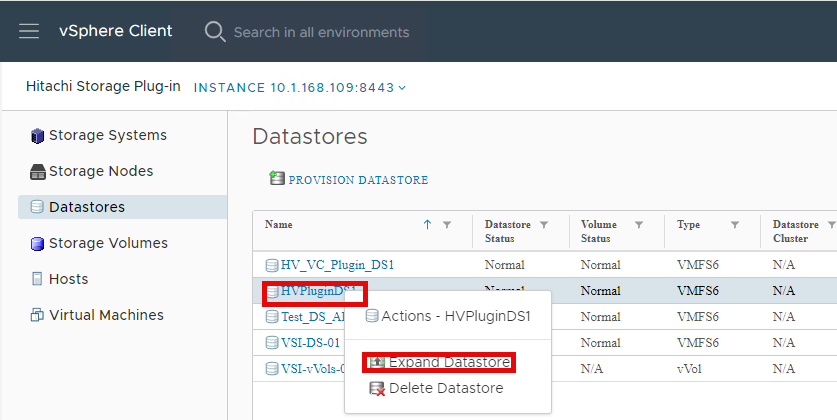The width and height of the screenshot is (837, 420).
Task: Open the HV_VC_Plugin_DS1 datastore link
Action: pyautogui.click(x=337, y=265)
